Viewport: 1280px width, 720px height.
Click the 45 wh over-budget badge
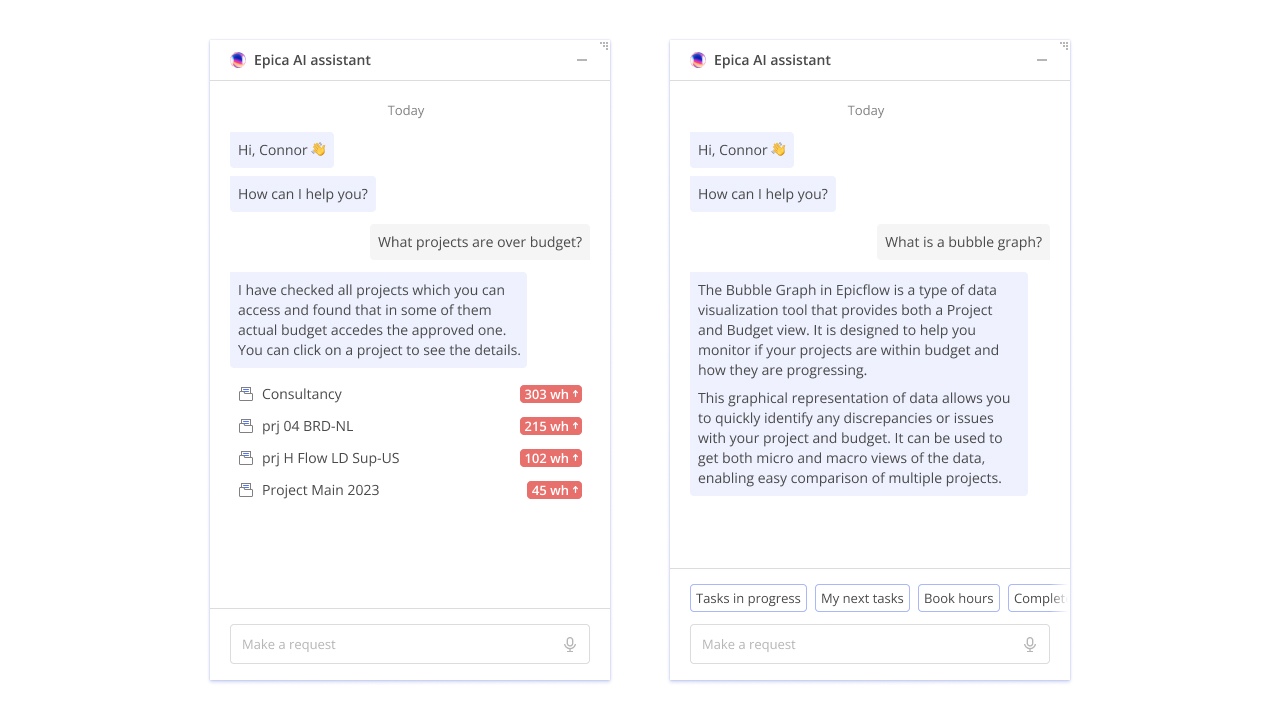click(554, 490)
